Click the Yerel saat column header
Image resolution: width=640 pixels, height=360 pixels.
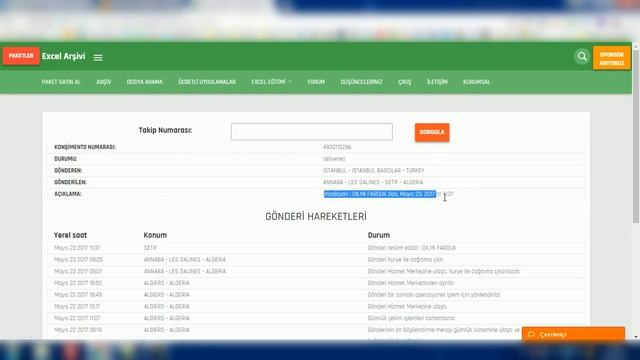(x=70, y=235)
